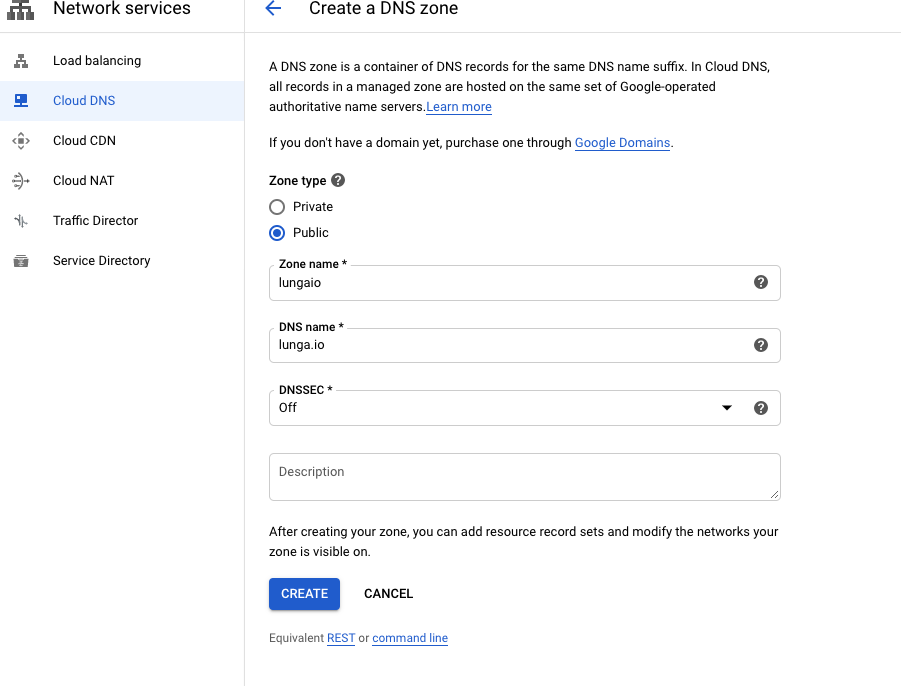Click the Cloud NAT sidebar icon
The image size is (901, 686).
21,181
